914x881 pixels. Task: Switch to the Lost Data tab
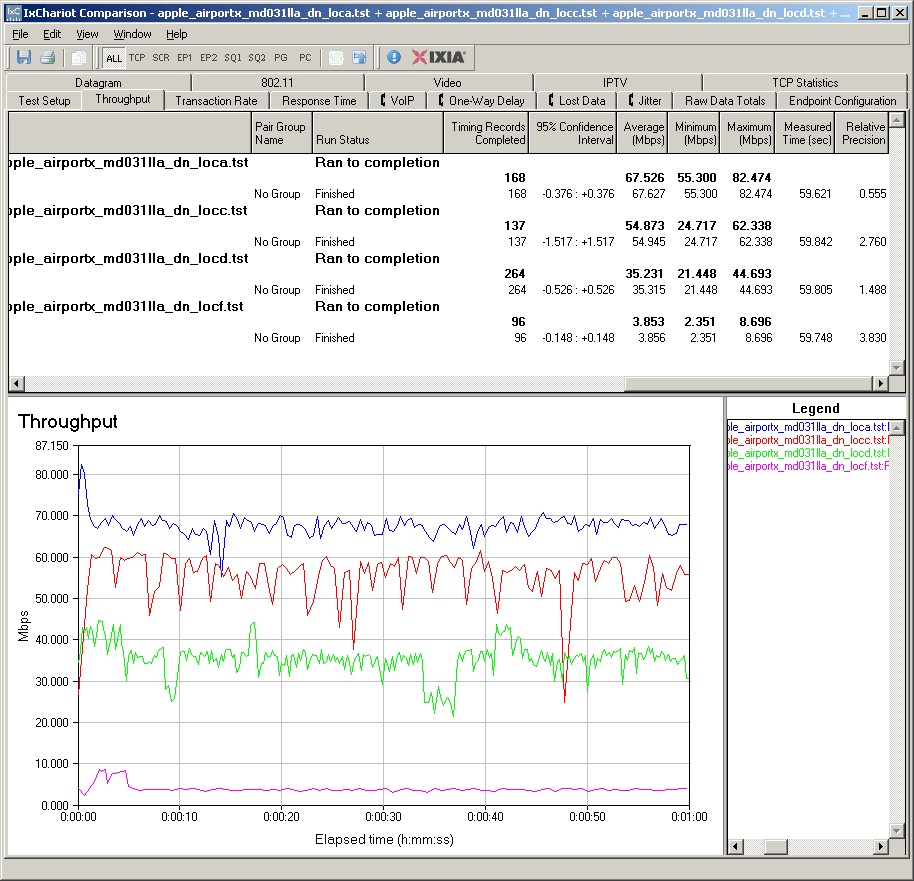point(576,101)
